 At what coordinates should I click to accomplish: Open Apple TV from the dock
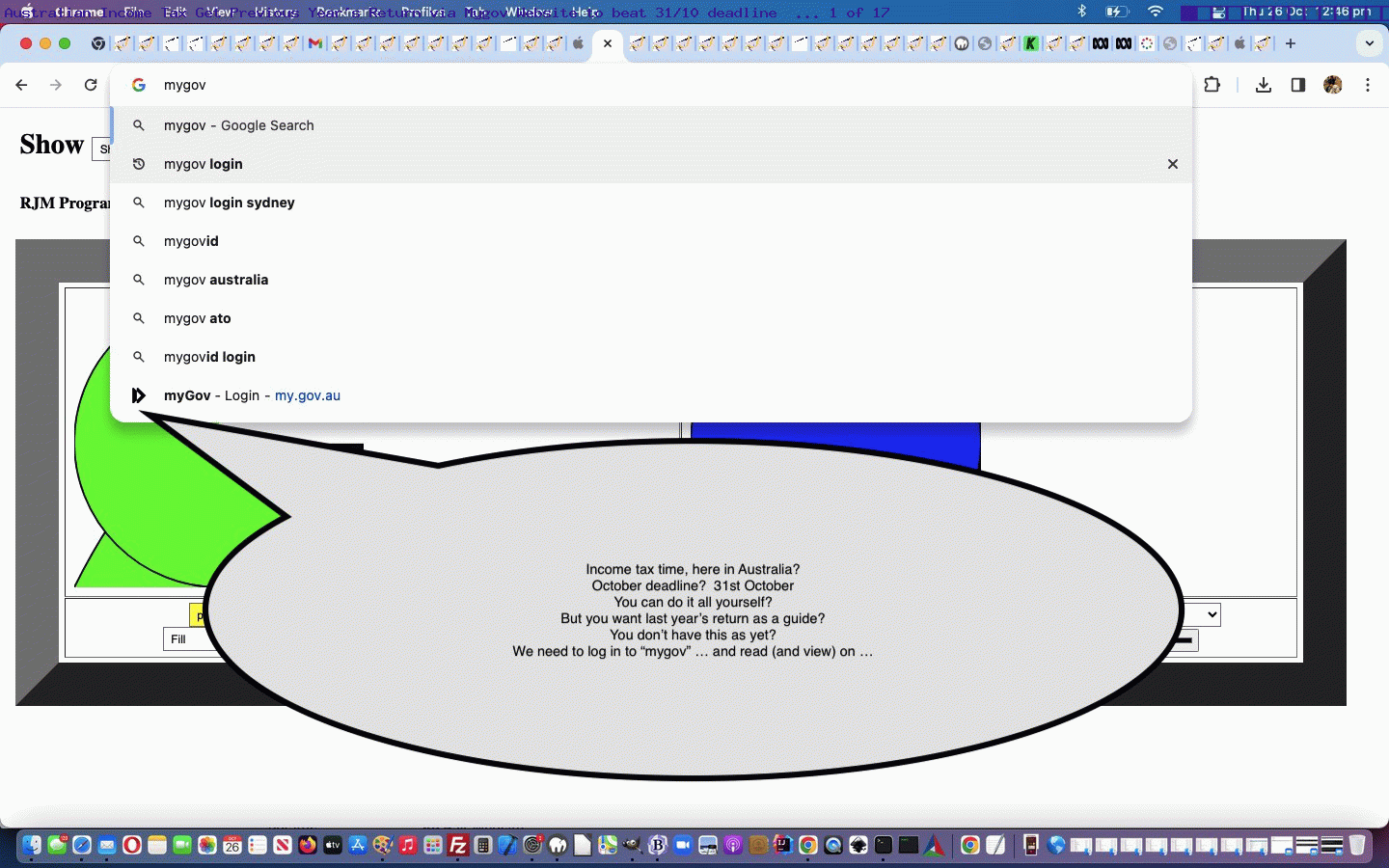click(333, 845)
